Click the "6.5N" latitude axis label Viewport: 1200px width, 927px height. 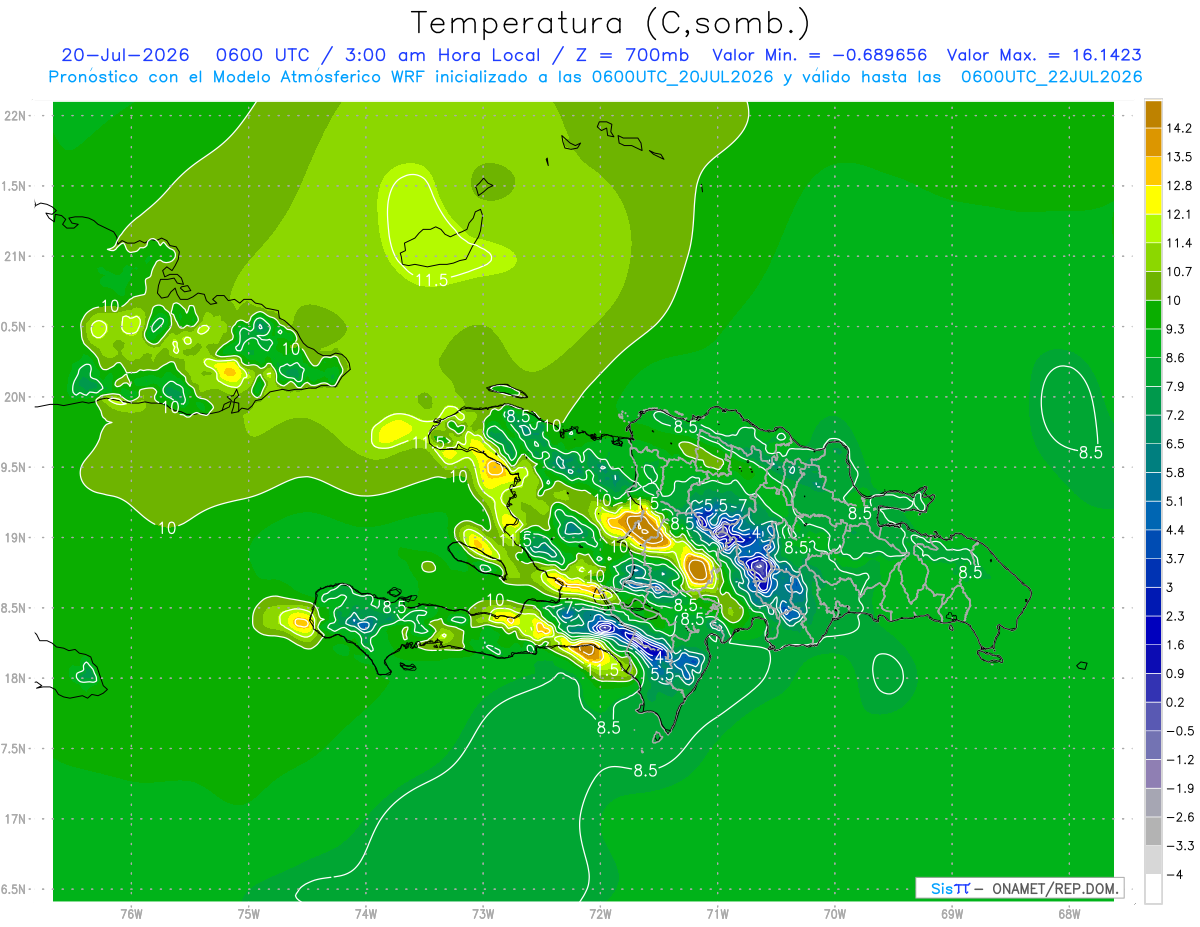coord(14,889)
